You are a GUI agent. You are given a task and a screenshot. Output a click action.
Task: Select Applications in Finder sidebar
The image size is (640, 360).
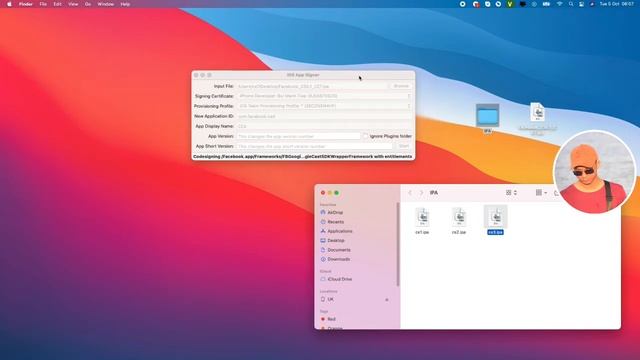[x=340, y=231]
